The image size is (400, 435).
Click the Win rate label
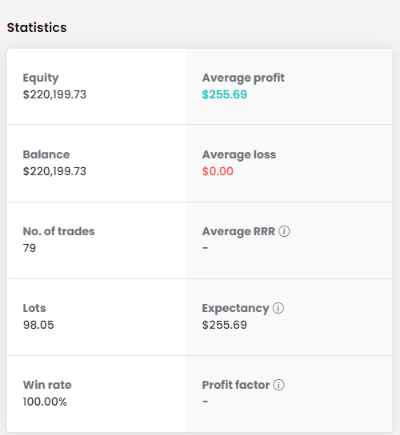pyautogui.click(x=47, y=385)
